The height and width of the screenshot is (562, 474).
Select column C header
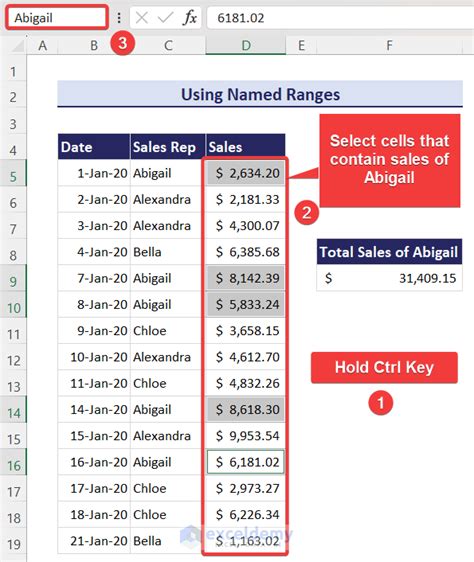[168, 46]
